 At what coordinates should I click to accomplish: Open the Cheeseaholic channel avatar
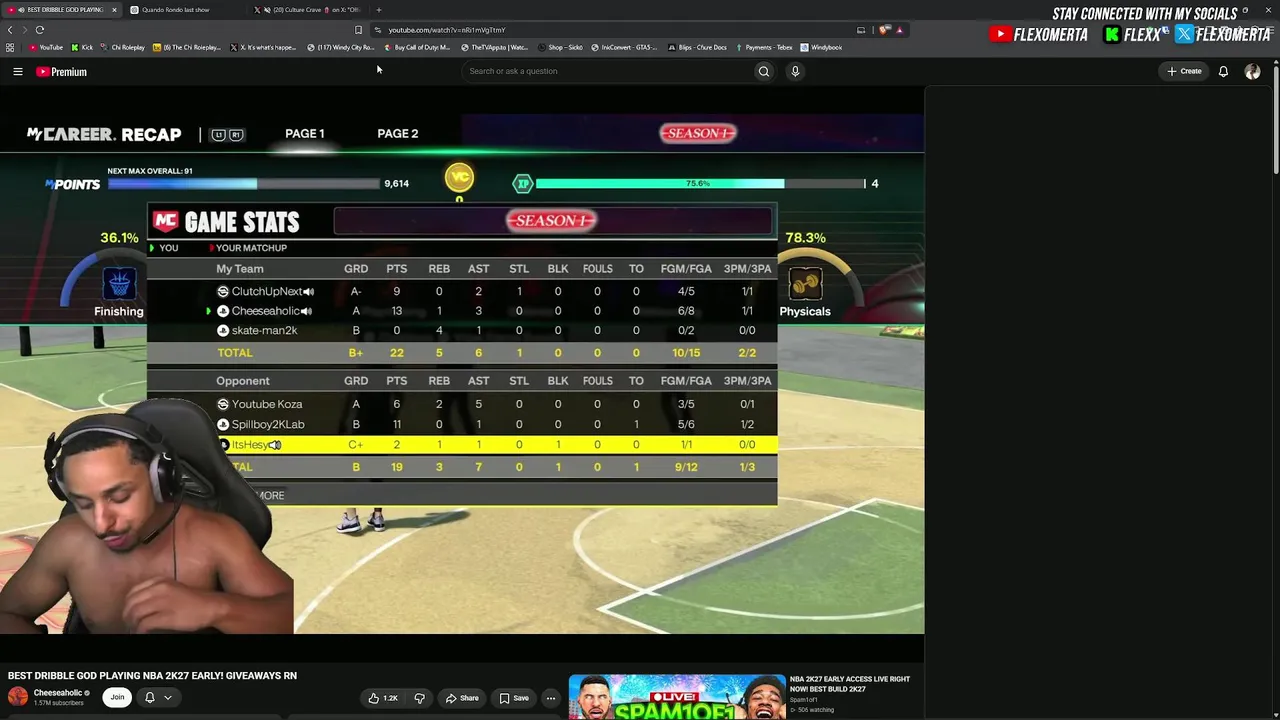pos(18,697)
